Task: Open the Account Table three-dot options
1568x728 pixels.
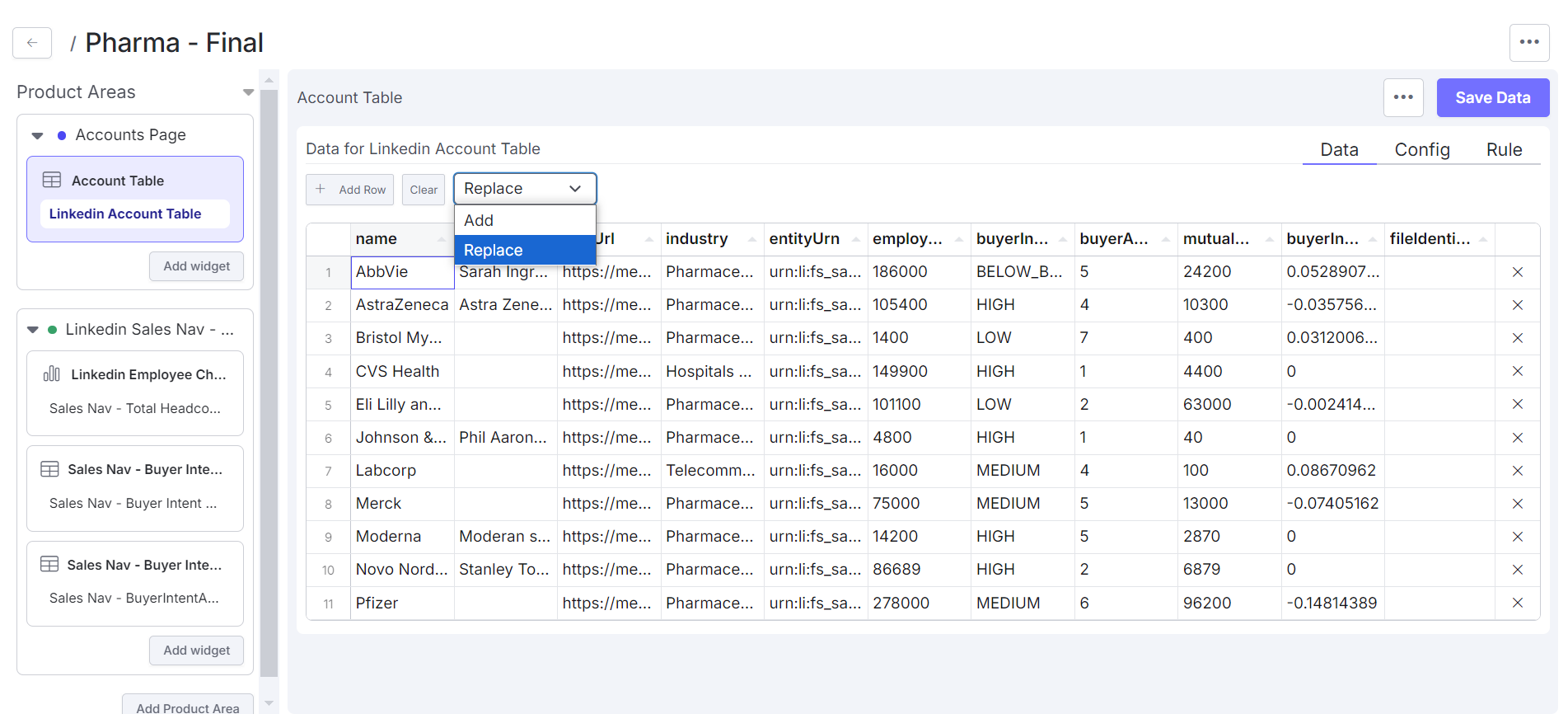Action: point(1402,97)
